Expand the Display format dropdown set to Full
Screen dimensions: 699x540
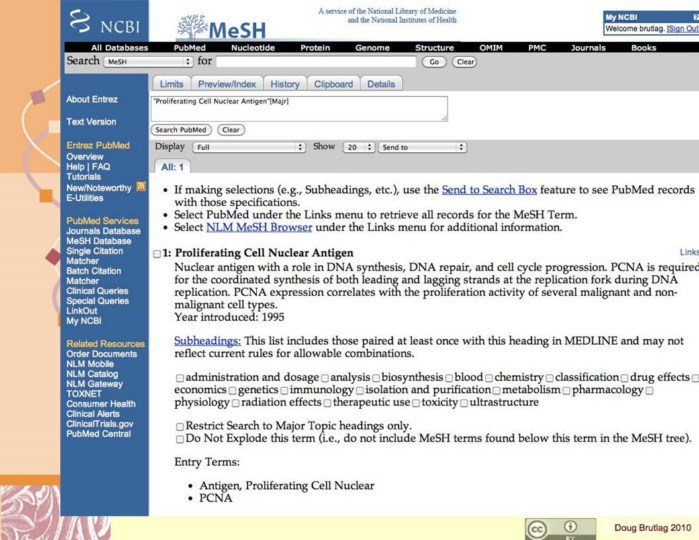(x=245, y=147)
